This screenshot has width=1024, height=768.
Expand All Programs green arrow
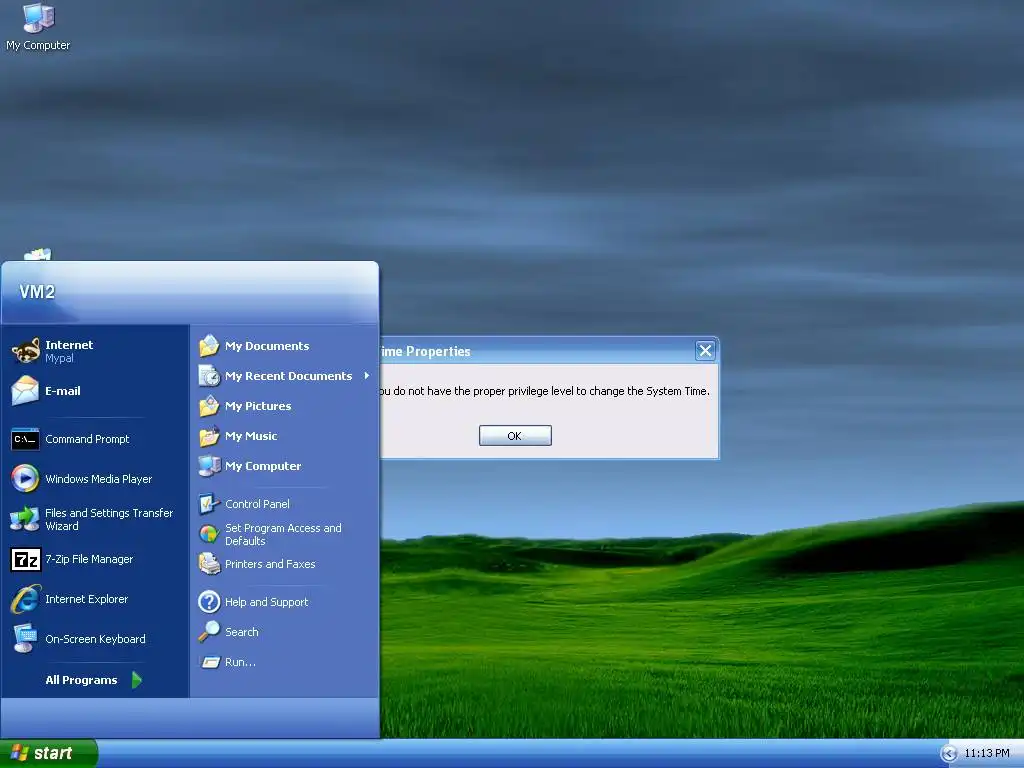coord(136,680)
